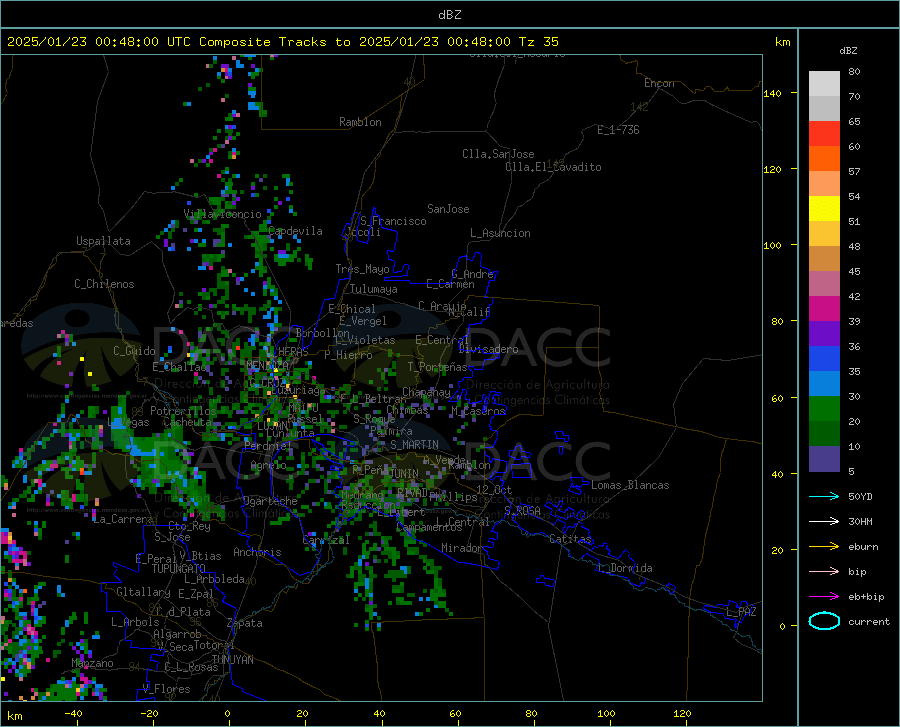Click the Carrizal place label

(326, 541)
